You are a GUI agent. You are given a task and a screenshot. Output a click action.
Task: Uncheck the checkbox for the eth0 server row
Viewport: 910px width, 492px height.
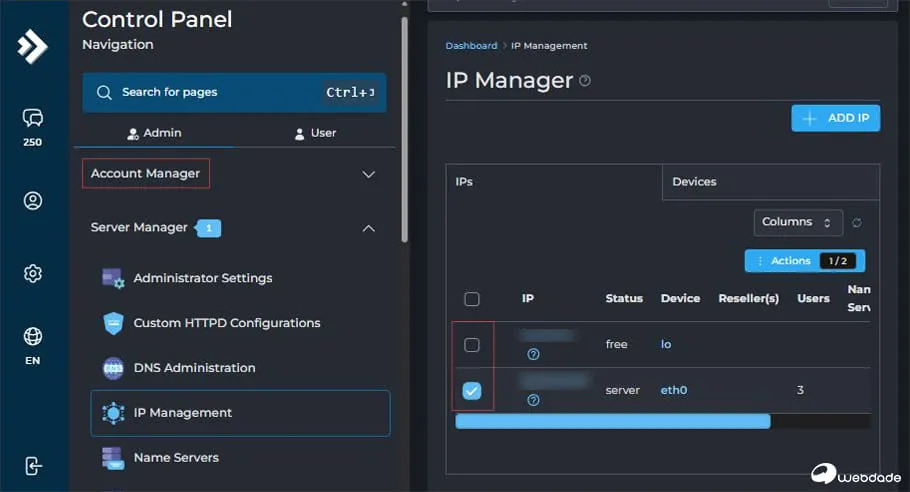[x=472, y=391]
